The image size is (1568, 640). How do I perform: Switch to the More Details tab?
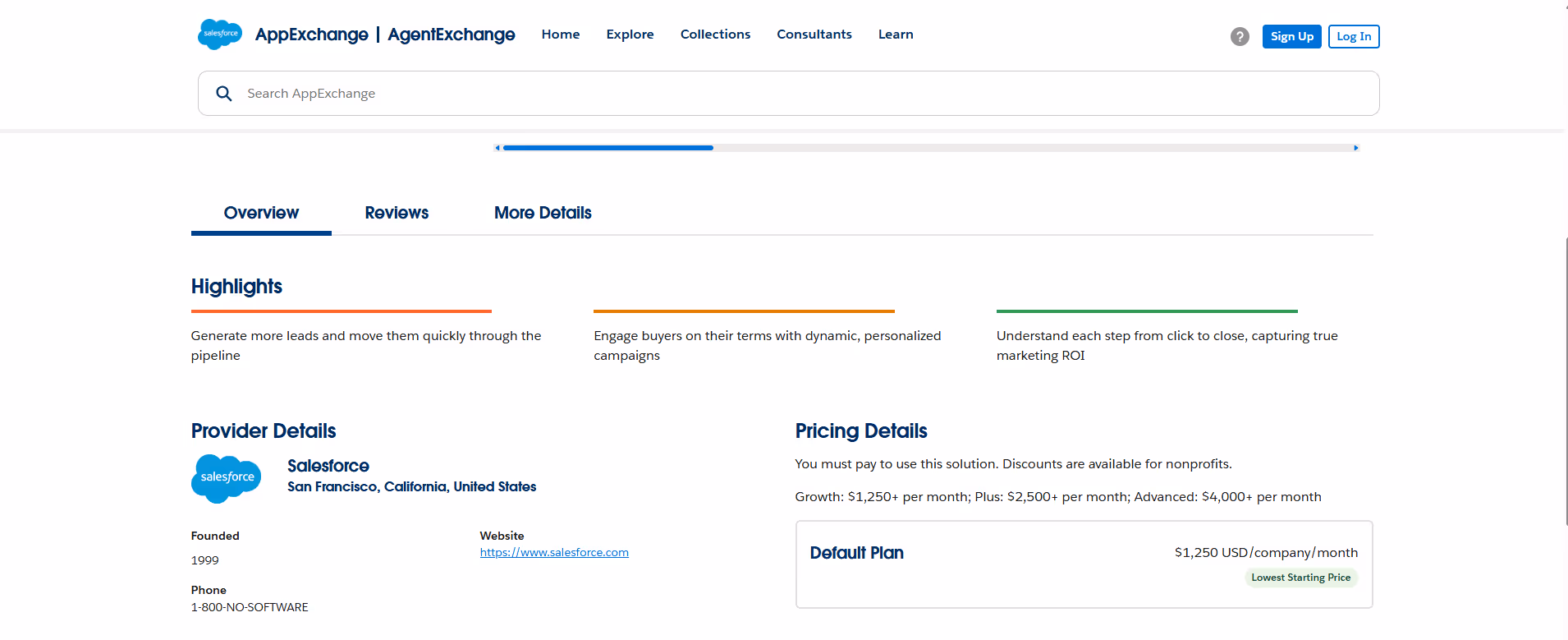coord(543,214)
